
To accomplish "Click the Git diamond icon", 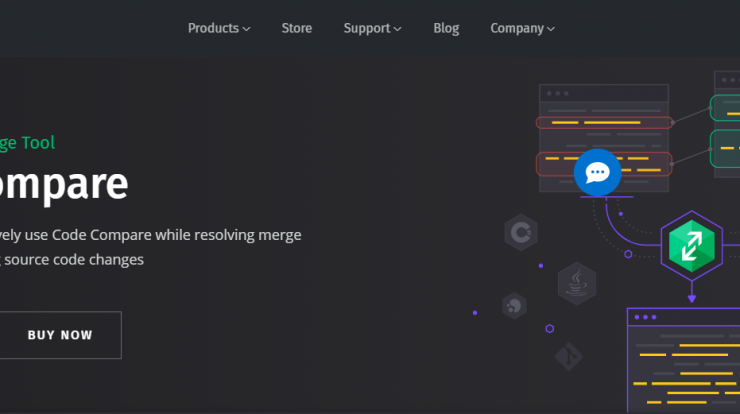I will pos(569,356).
